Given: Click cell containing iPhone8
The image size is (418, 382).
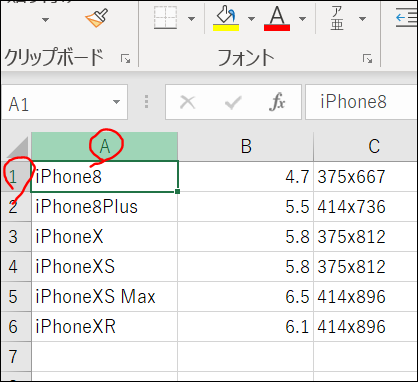Looking at the screenshot, I should [x=104, y=177].
